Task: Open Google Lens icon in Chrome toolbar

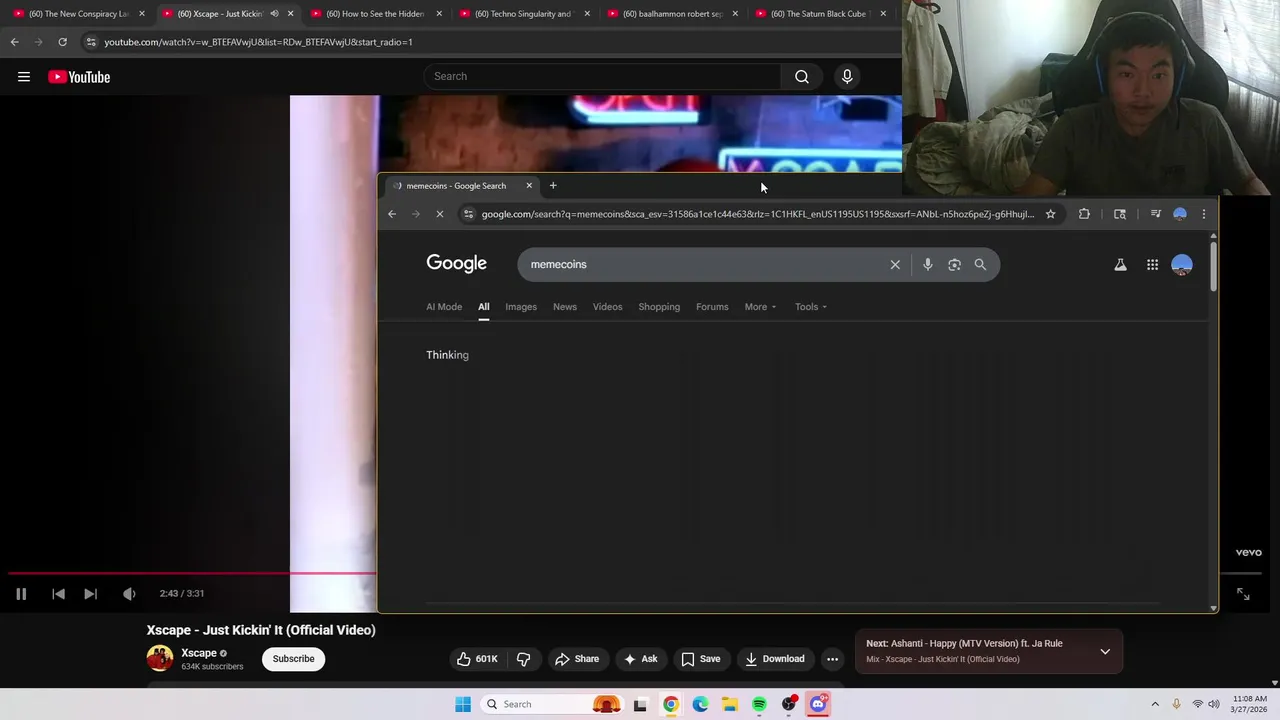Action: [x=1120, y=214]
